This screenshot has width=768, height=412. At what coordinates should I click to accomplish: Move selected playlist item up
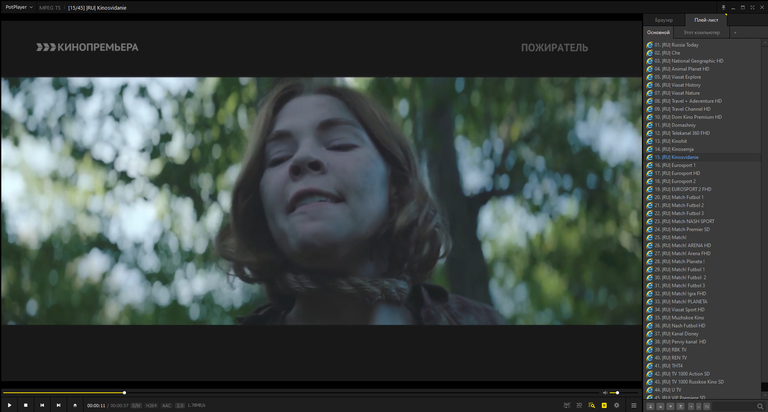(660, 407)
